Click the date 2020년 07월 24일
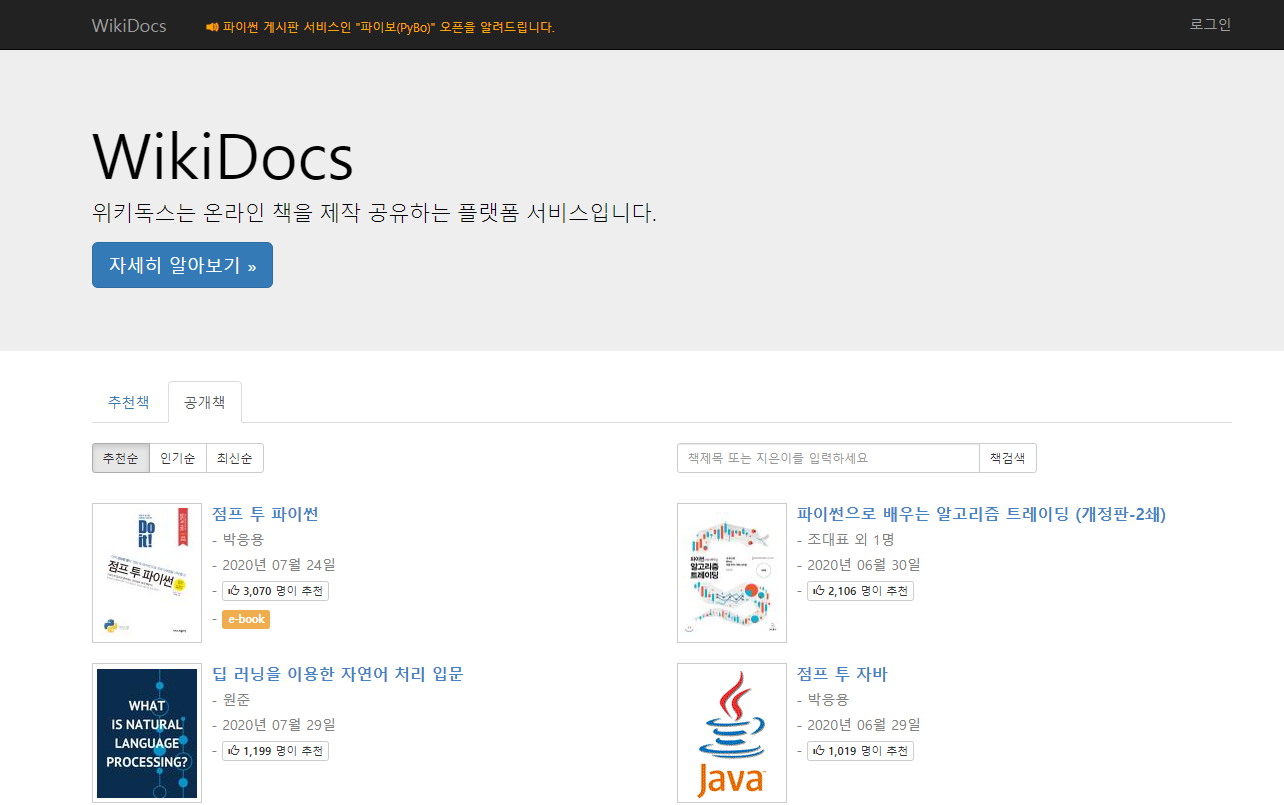 279,565
